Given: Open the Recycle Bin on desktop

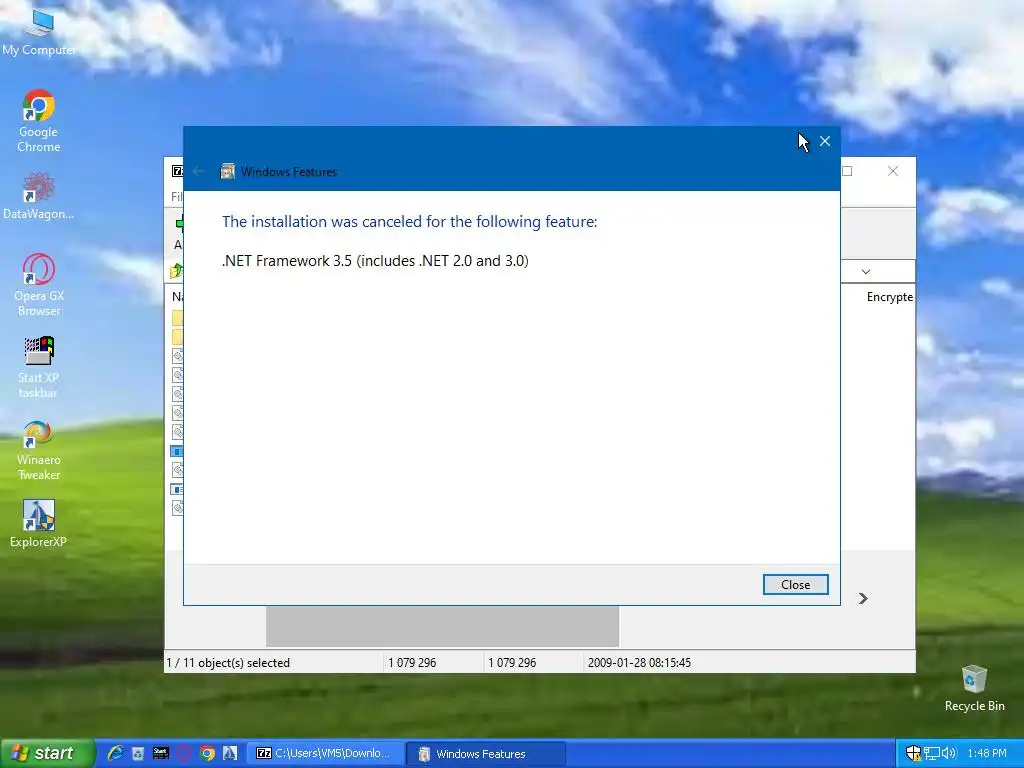Looking at the screenshot, I should click(974, 688).
